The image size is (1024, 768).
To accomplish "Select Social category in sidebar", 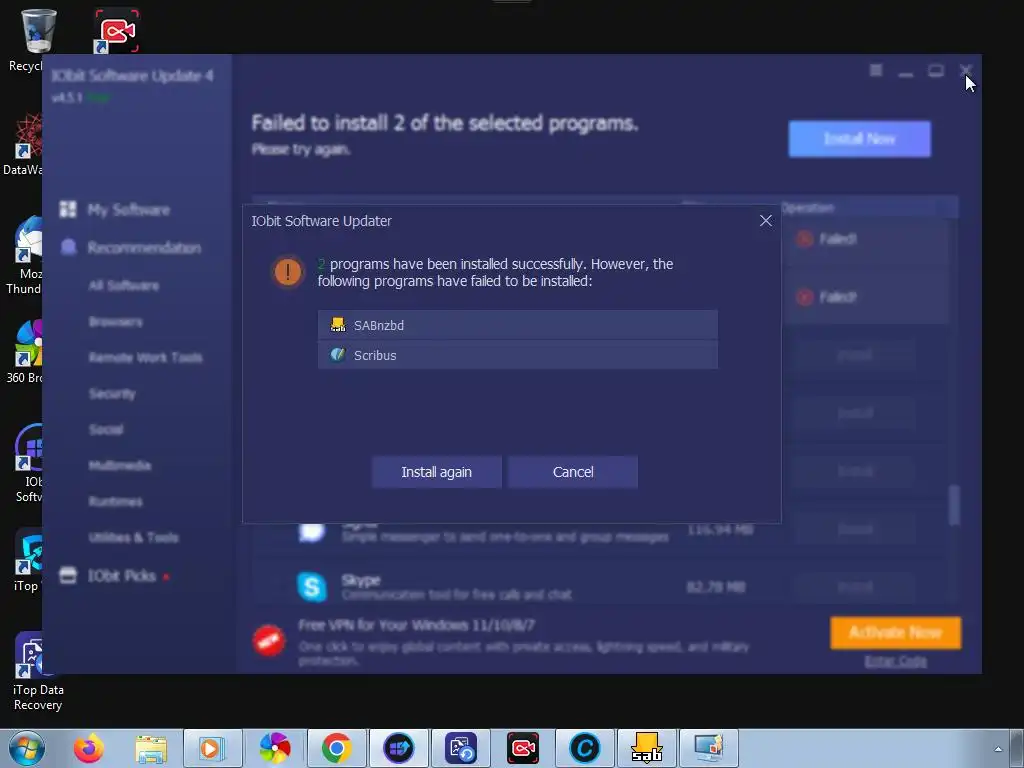I will coord(106,429).
